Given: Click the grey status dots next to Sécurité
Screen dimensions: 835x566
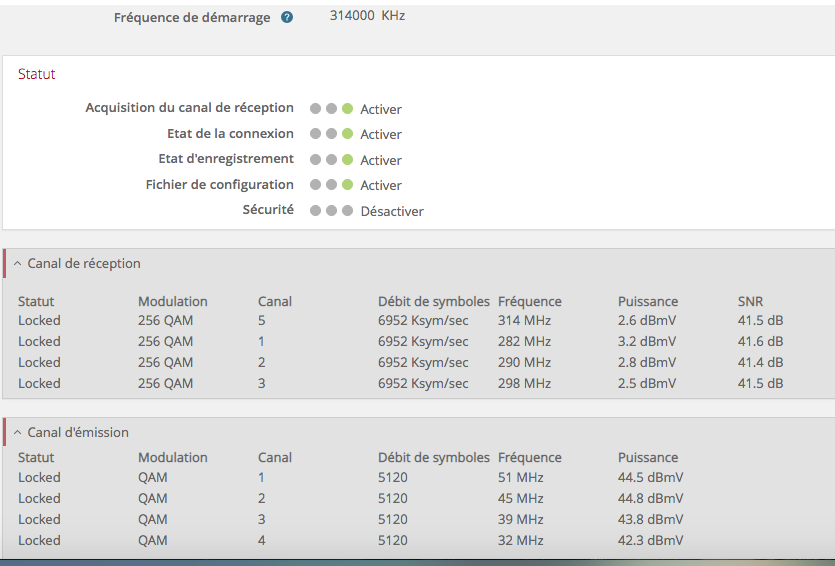Looking at the screenshot, I should pos(331,211).
